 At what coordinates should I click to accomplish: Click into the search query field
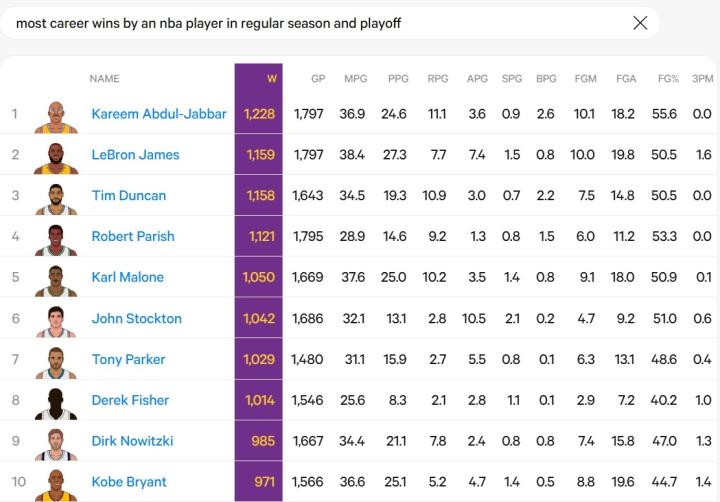[300, 23]
